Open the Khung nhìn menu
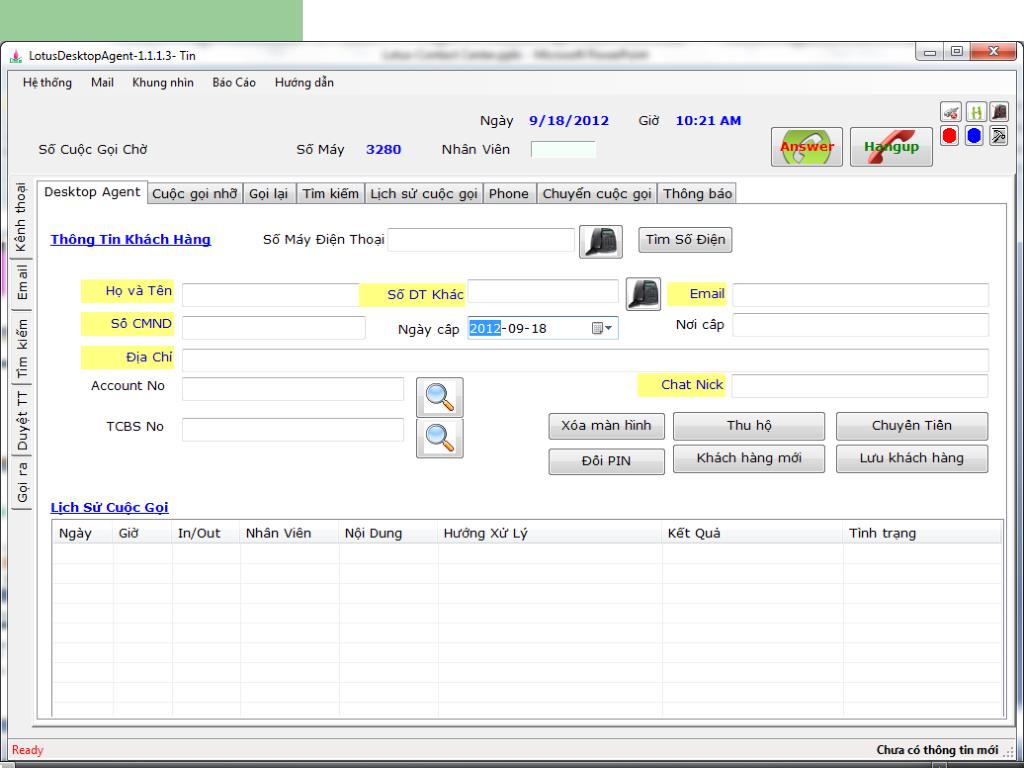The height and width of the screenshot is (768, 1024). tap(163, 83)
